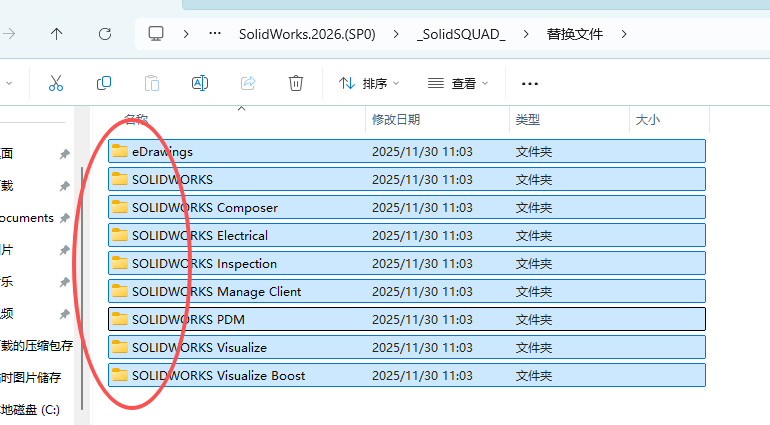Open 时图片储存 folder in navigation pane
Image resolution: width=770 pixels, height=425 pixels.
30,377
